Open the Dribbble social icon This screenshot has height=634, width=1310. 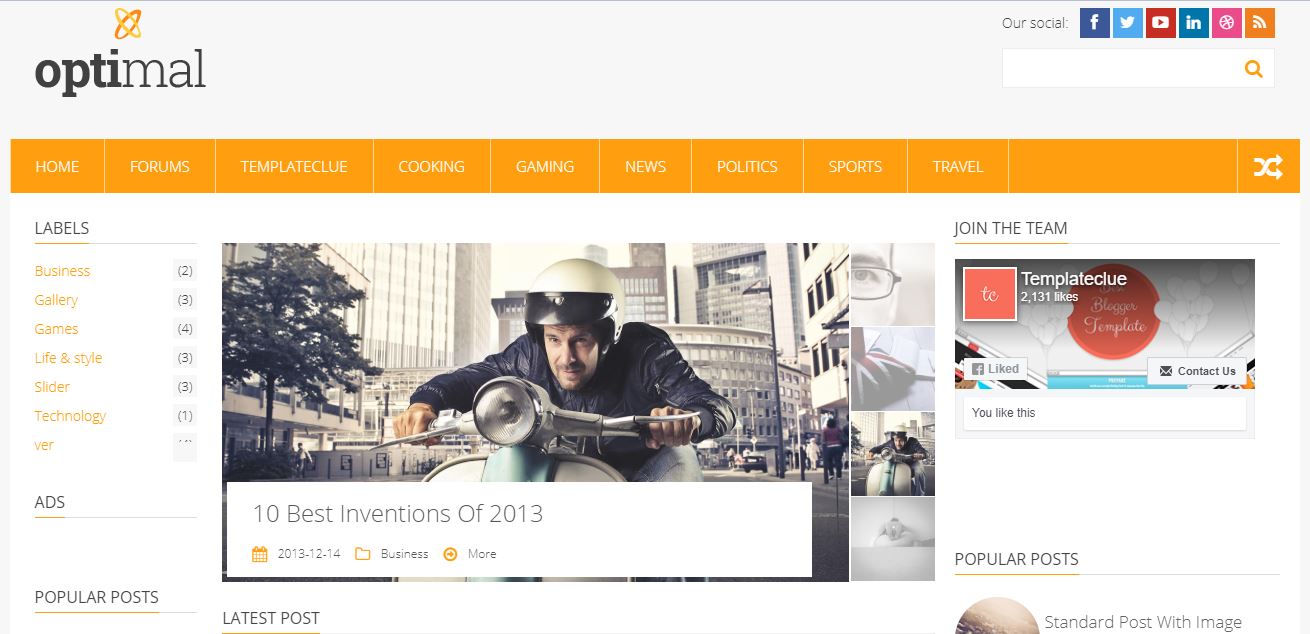pyautogui.click(x=1227, y=22)
